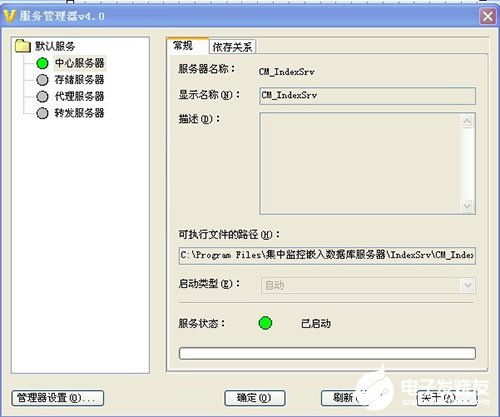The image size is (500, 417).
Task: Click the service progress bar
Action: 327,353
